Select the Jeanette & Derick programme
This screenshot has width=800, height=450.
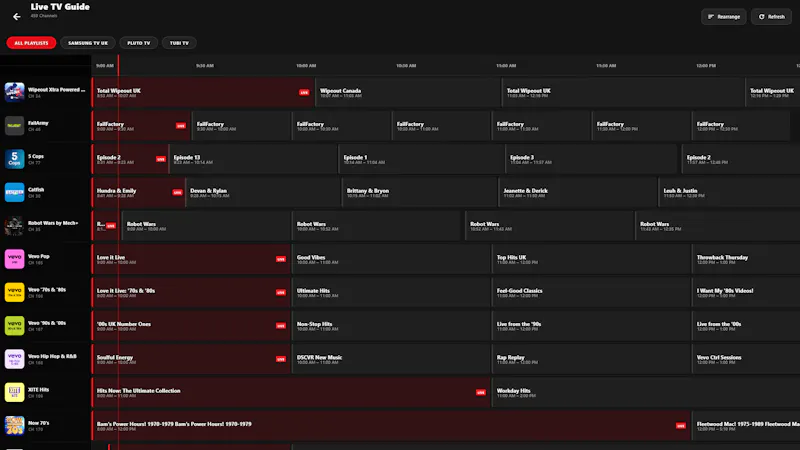pos(578,192)
